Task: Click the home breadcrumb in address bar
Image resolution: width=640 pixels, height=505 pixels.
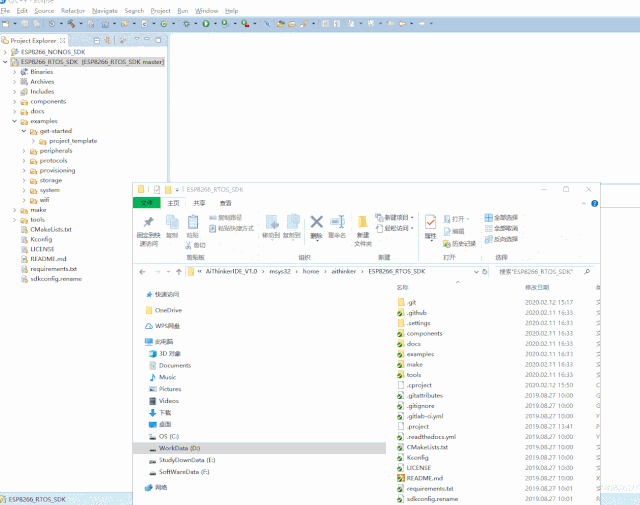Action: 311,271
